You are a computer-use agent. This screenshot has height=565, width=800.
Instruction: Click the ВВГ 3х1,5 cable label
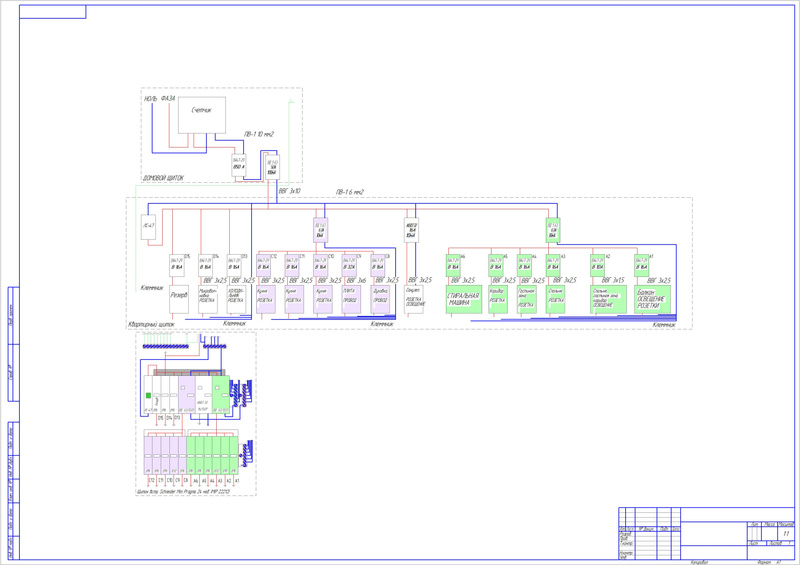tap(613, 280)
